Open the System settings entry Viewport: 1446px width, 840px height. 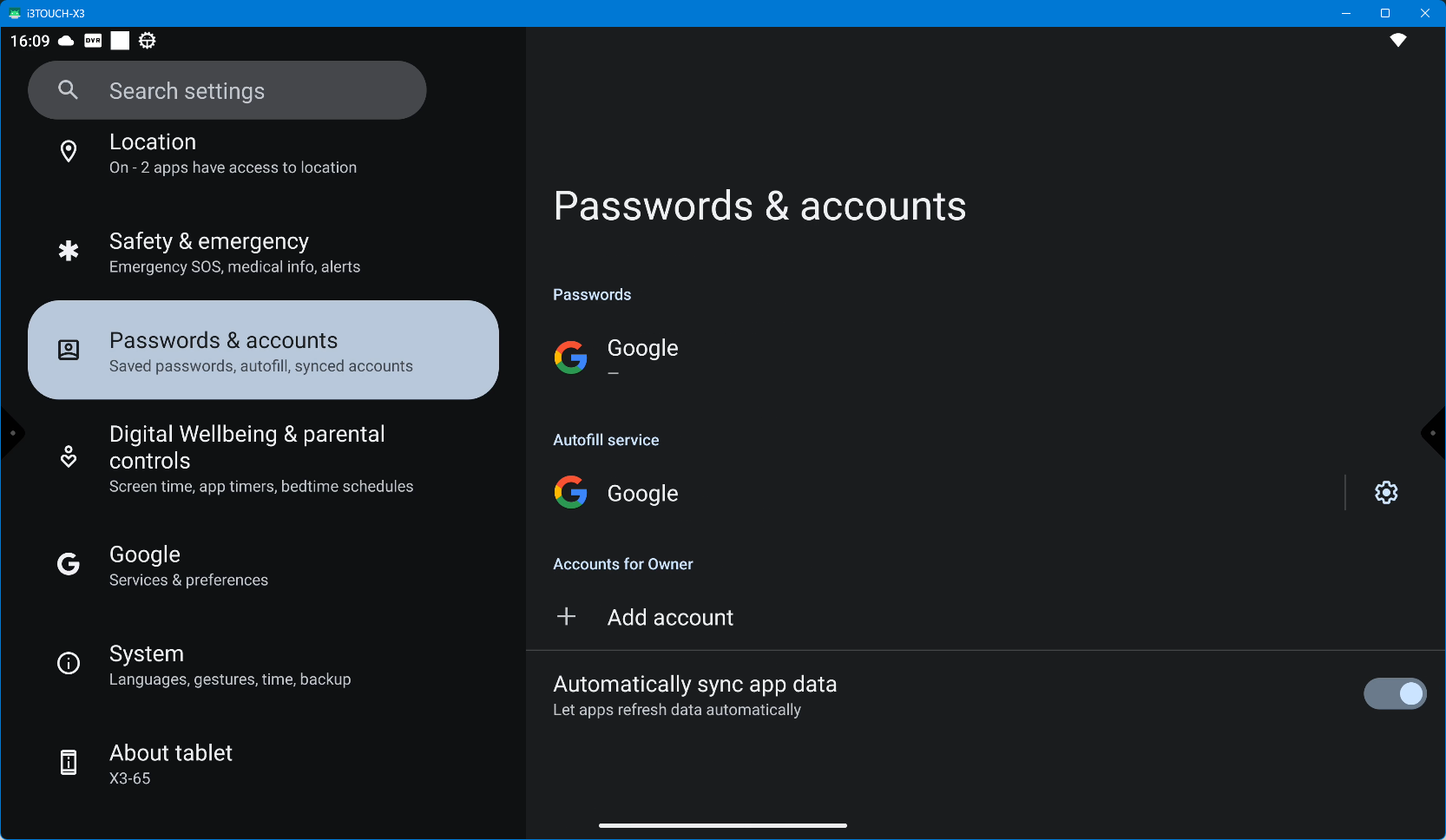click(230, 665)
